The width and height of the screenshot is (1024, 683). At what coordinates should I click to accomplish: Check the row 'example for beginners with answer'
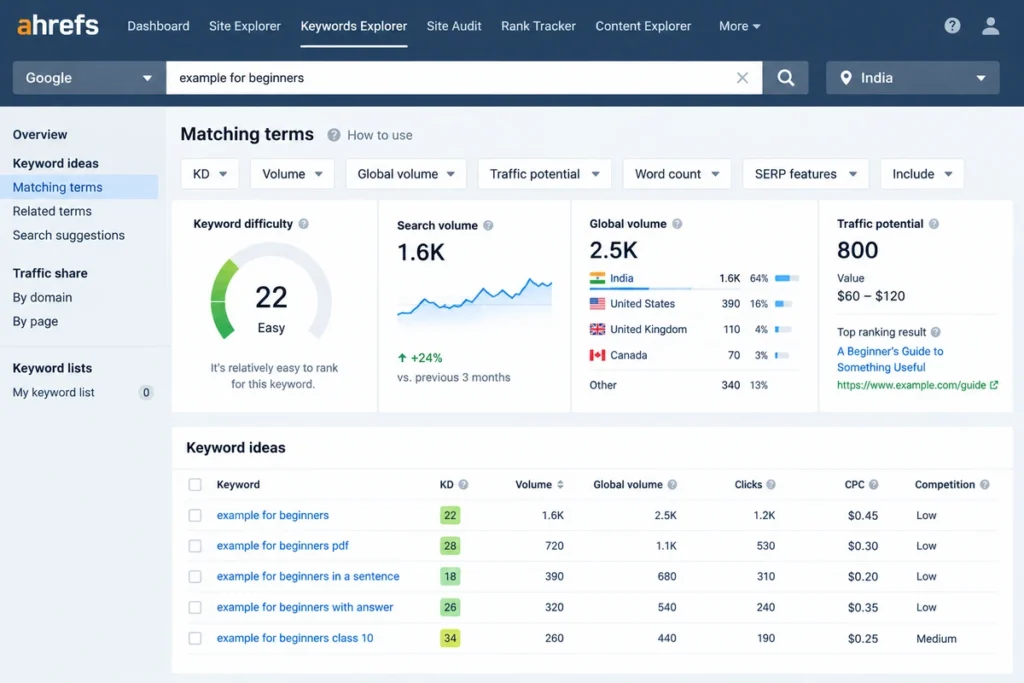(x=195, y=607)
